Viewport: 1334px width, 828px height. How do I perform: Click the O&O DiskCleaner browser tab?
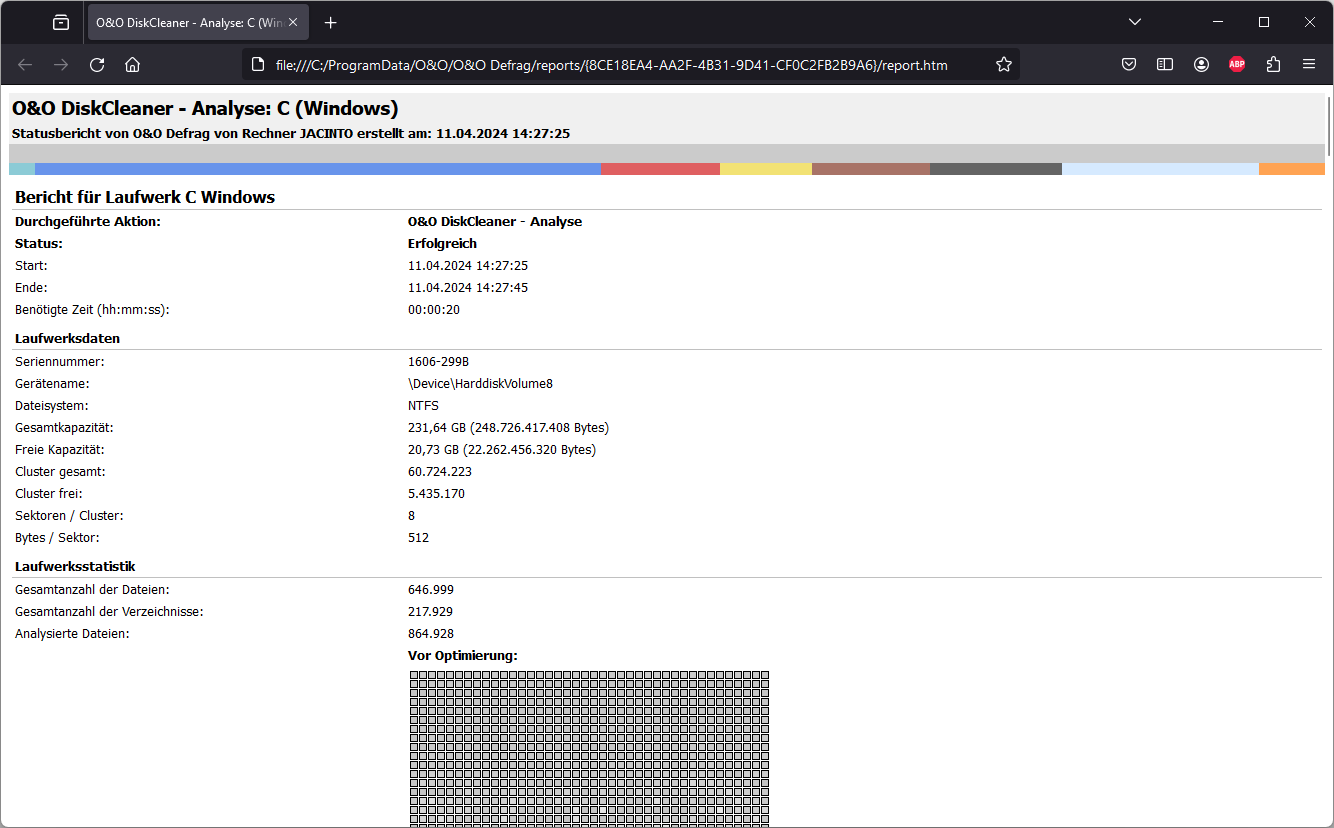(x=196, y=22)
